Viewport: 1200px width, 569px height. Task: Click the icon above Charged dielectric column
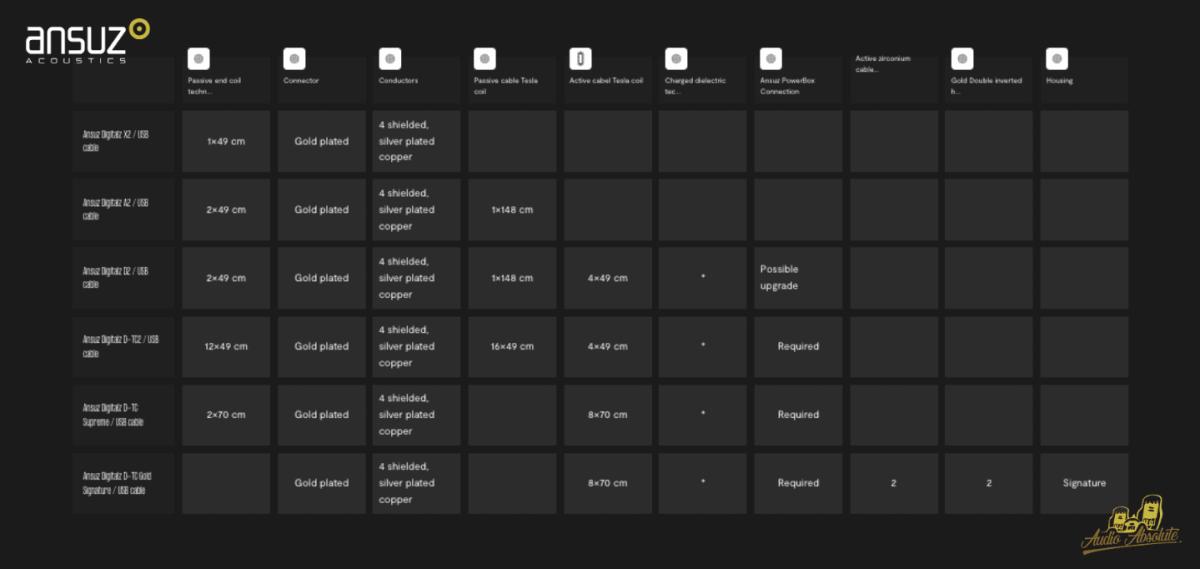(676, 59)
